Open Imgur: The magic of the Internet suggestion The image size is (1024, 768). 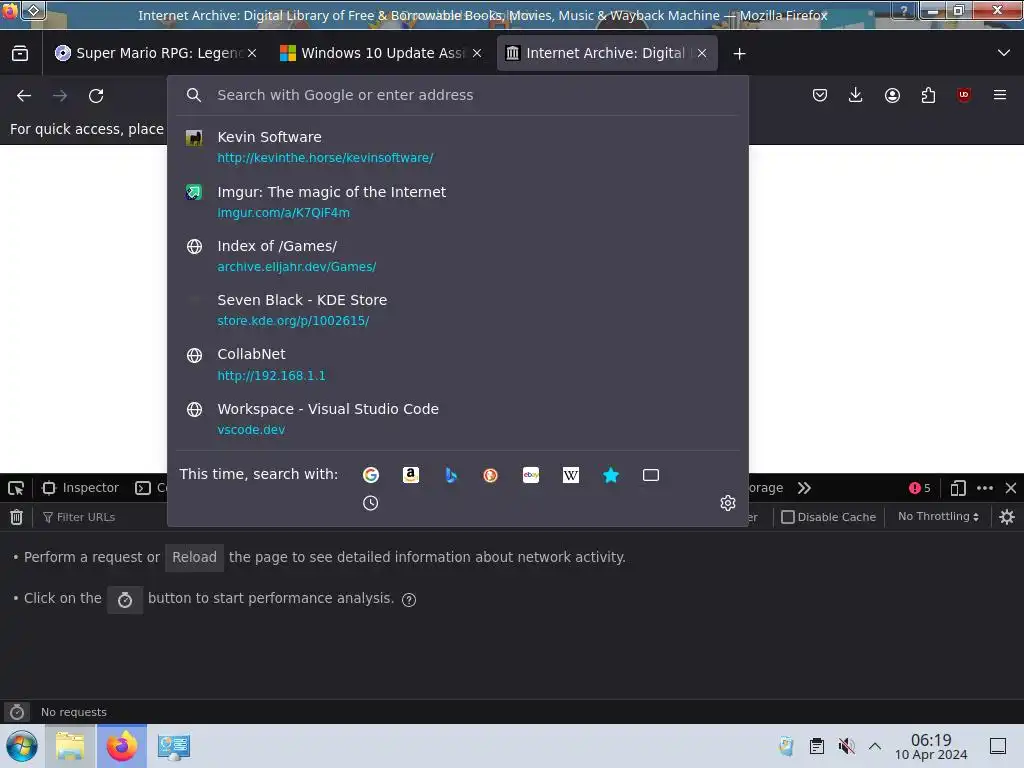(458, 201)
